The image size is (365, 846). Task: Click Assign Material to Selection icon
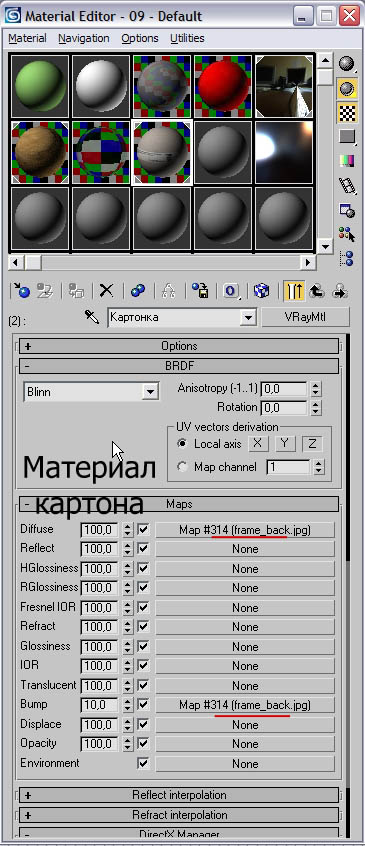(x=76, y=291)
